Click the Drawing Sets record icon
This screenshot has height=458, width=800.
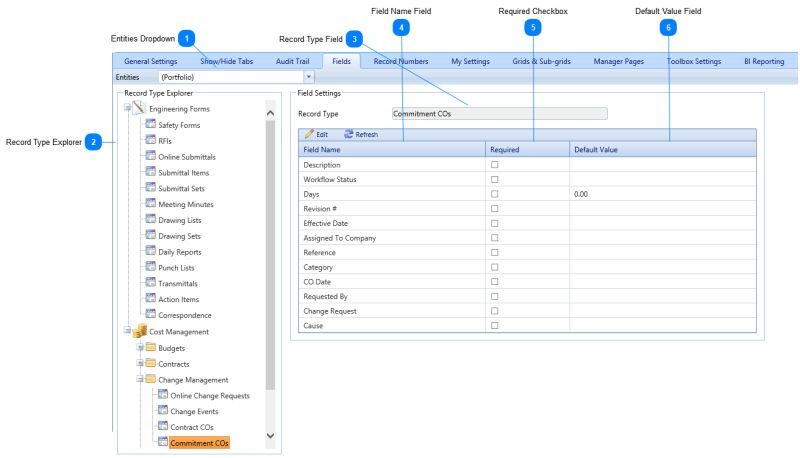151,235
